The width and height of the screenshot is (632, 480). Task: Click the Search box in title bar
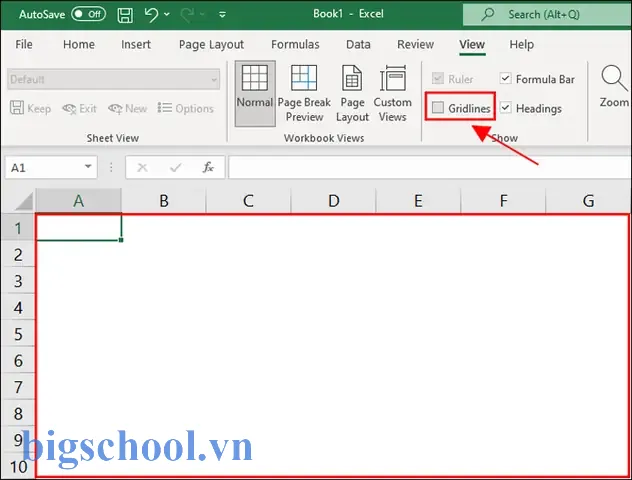coord(547,15)
